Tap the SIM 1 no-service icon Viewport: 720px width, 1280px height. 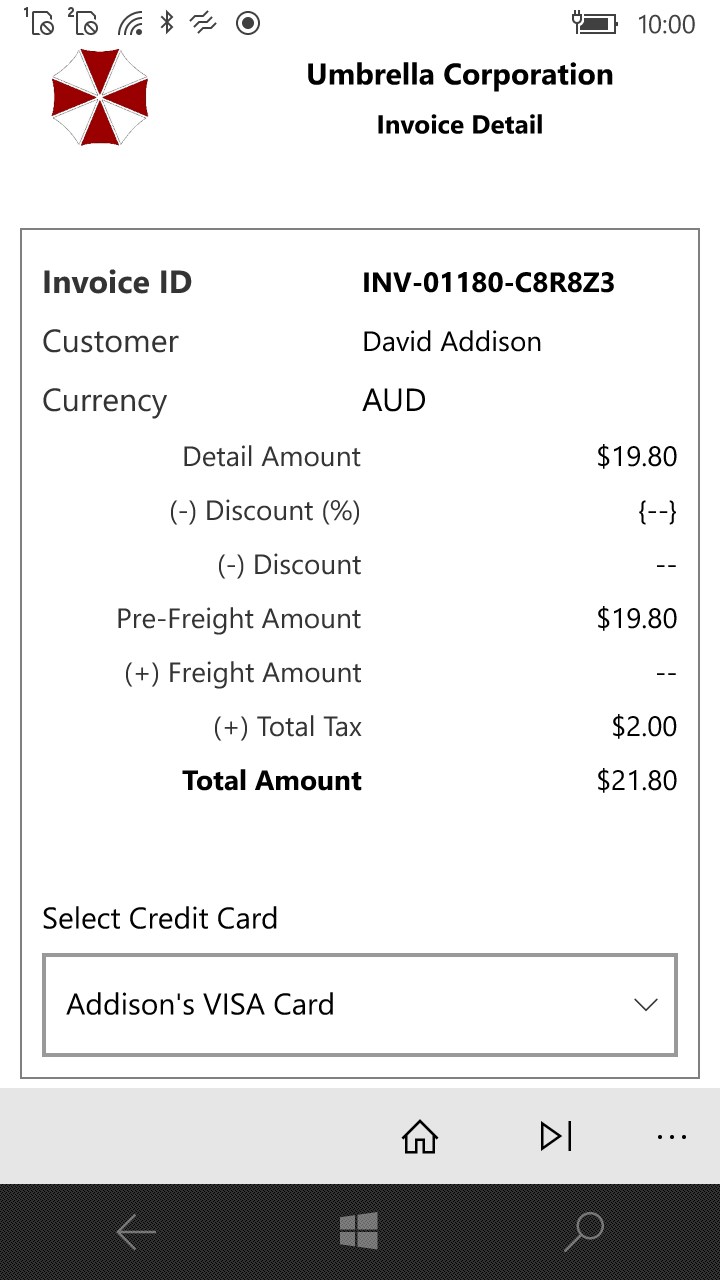40,22
